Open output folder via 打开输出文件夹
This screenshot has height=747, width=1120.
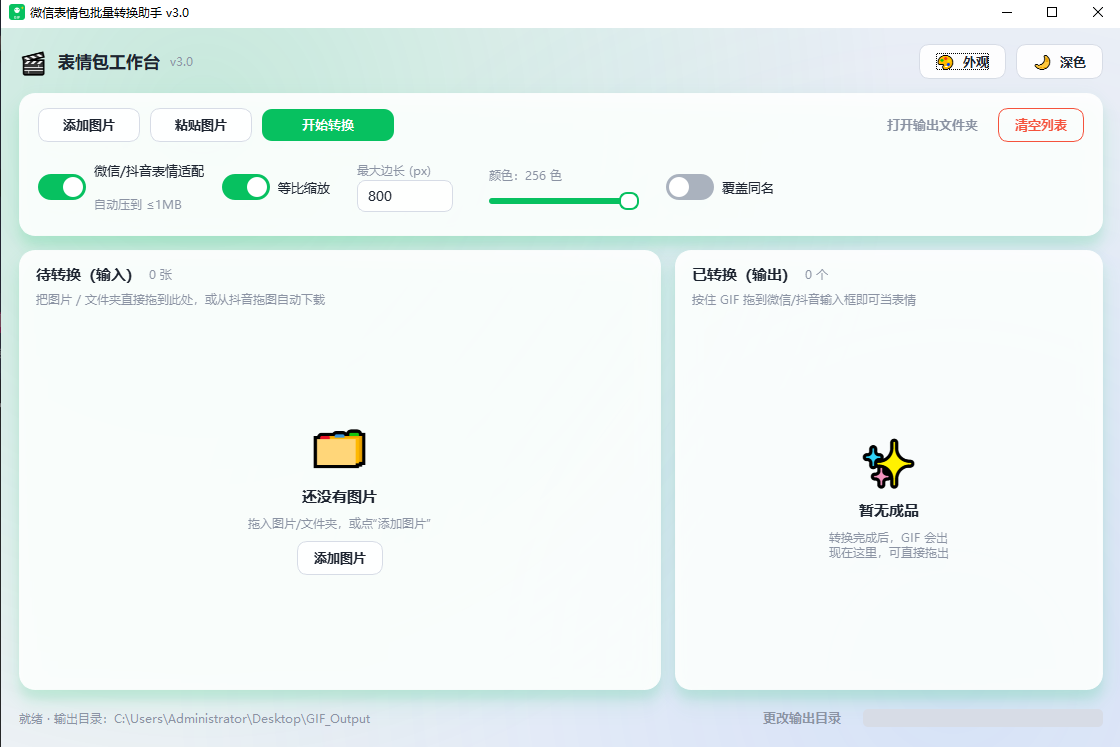(932, 125)
